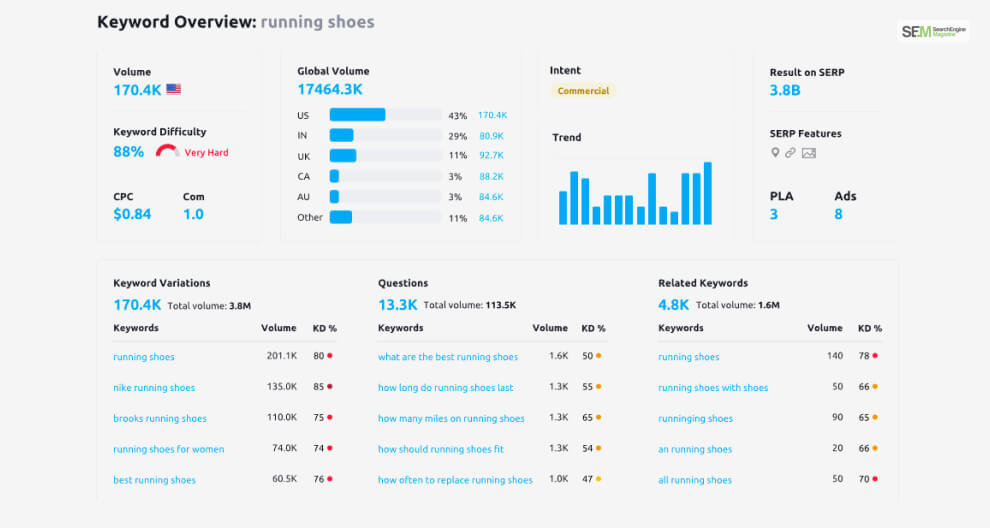990x528 pixels.
Task: Click the IN volume share bar
Action: (385, 135)
